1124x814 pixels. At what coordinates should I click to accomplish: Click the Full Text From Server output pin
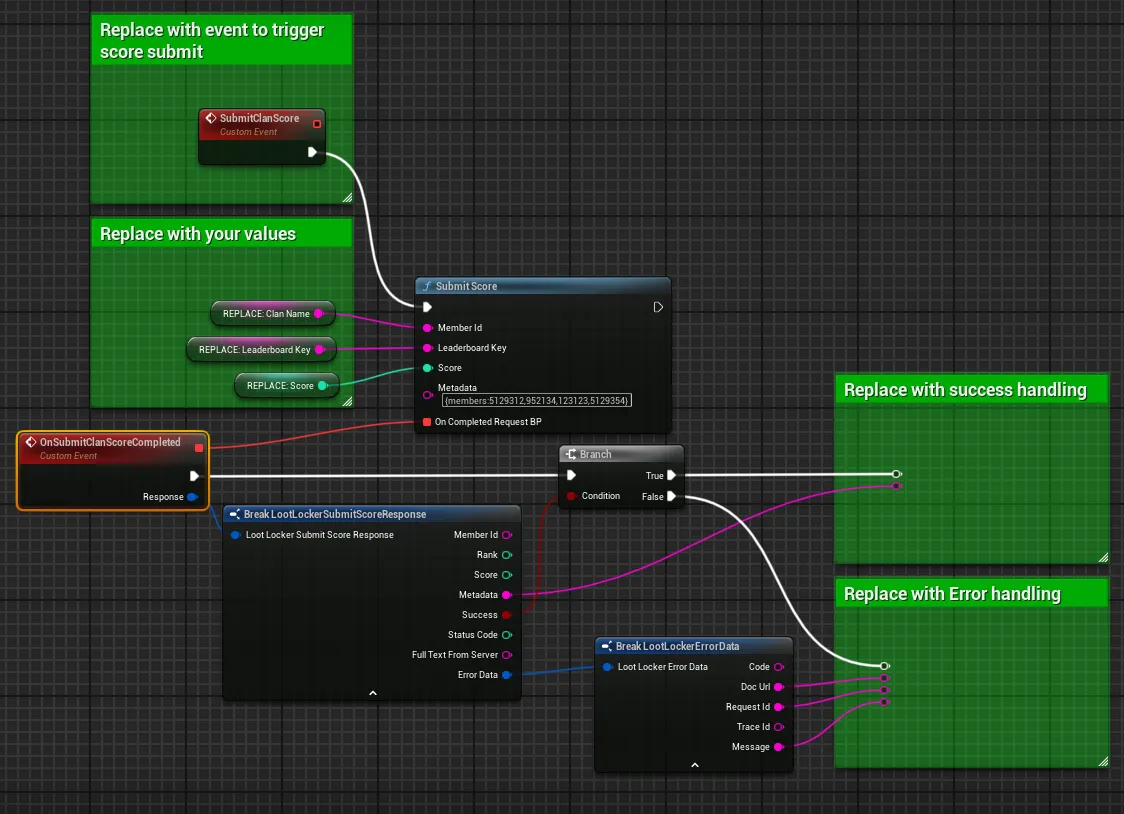507,655
